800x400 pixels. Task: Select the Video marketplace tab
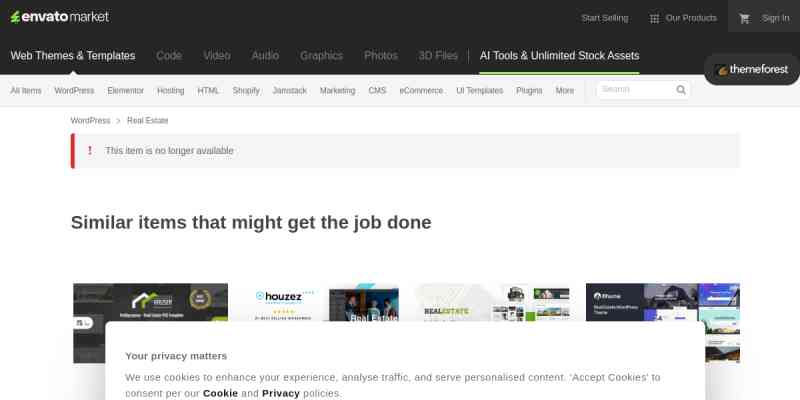pyautogui.click(x=216, y=56)
